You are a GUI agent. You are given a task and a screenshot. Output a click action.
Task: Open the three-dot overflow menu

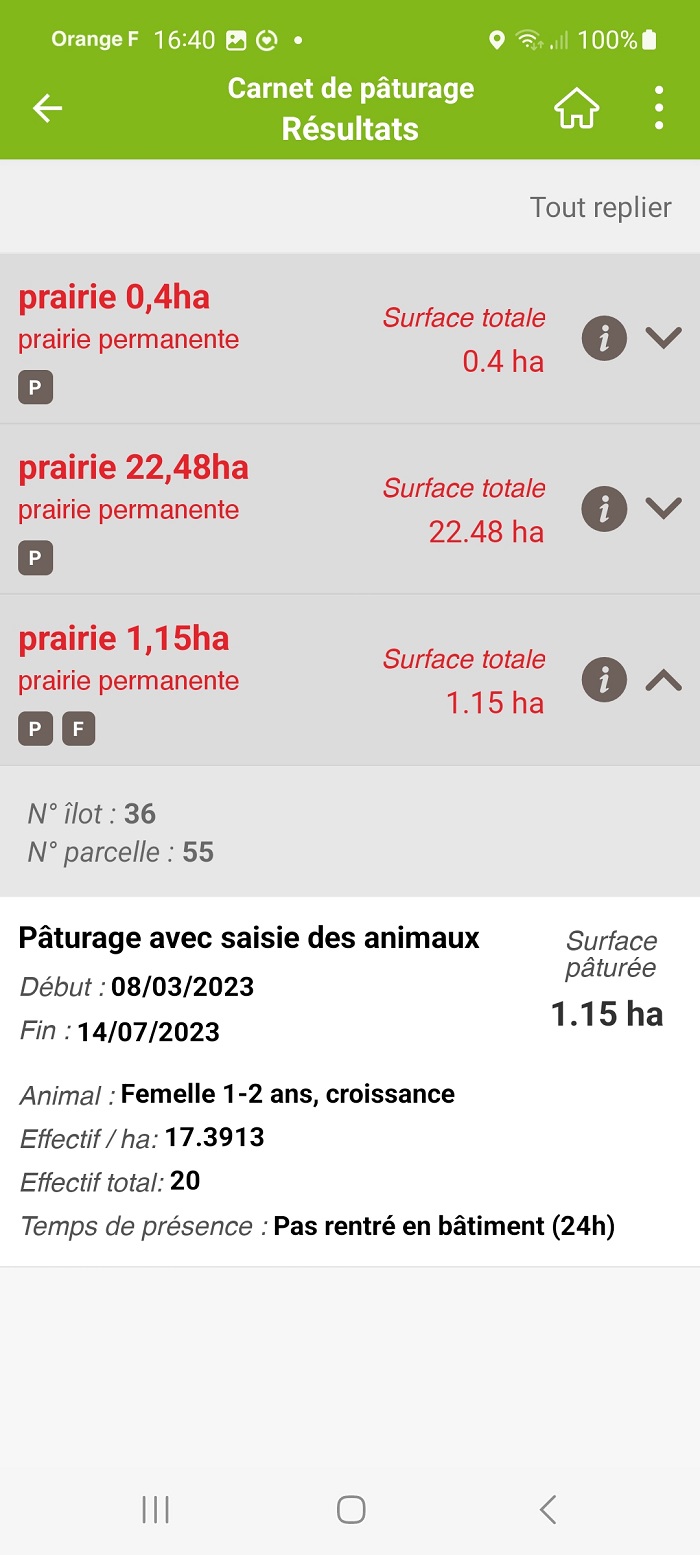pyautogui.click(x=658, y=108)
